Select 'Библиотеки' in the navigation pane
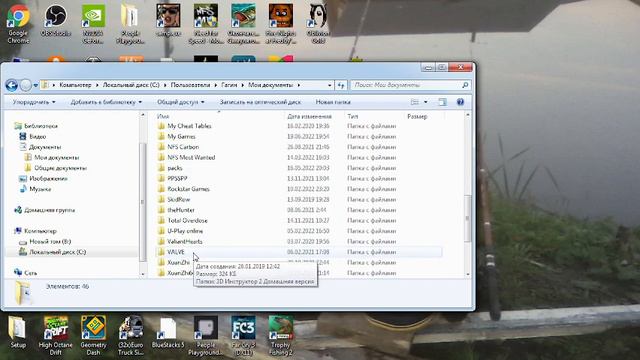The width and height of the screenshot is (640, 360). coord(41,126)
